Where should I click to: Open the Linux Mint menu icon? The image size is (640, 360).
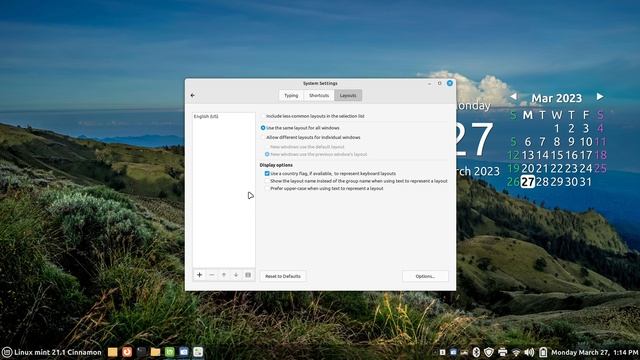7,352
